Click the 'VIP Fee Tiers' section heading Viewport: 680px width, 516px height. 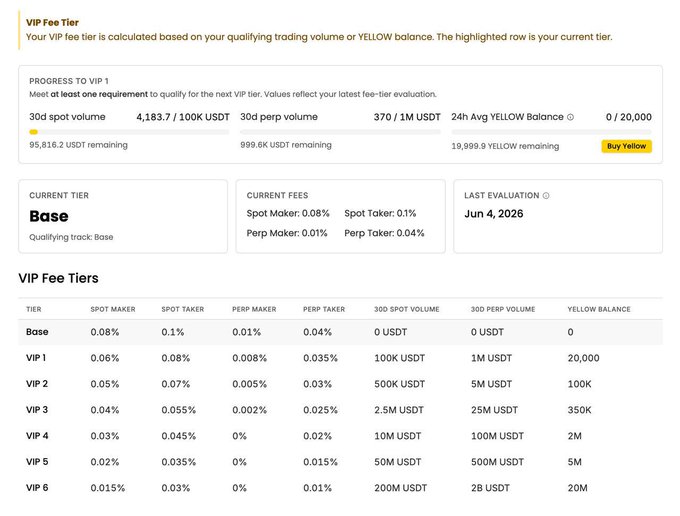(x=59, y=278)
